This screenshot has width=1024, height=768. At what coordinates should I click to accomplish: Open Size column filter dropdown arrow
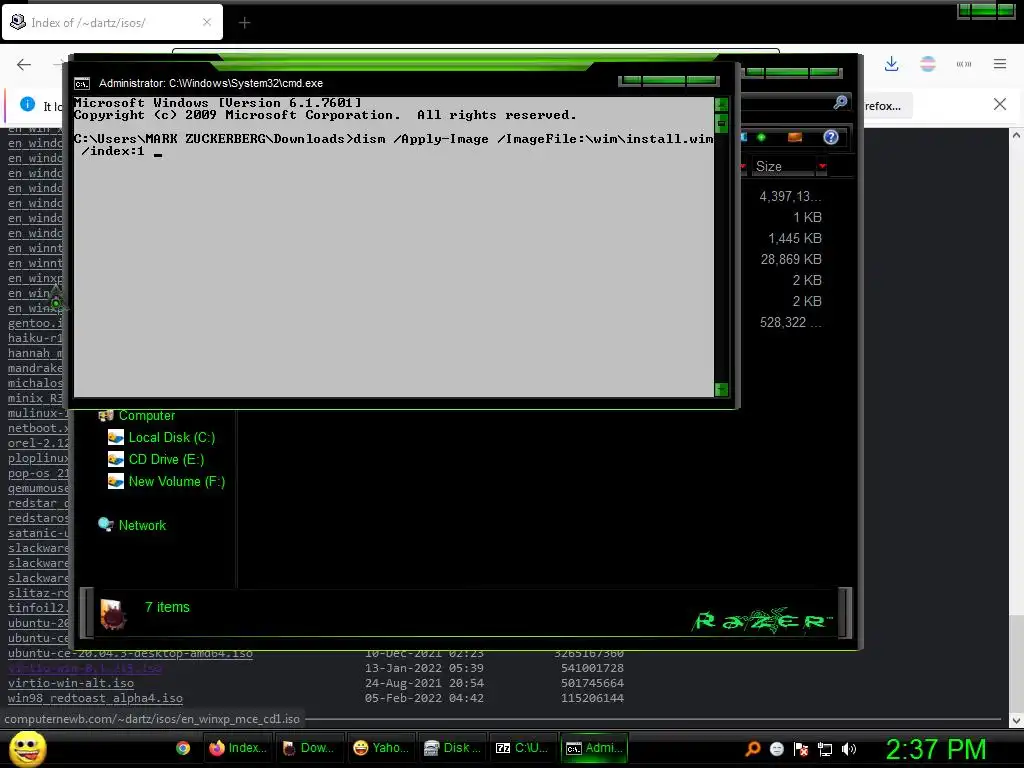point(822,167)
